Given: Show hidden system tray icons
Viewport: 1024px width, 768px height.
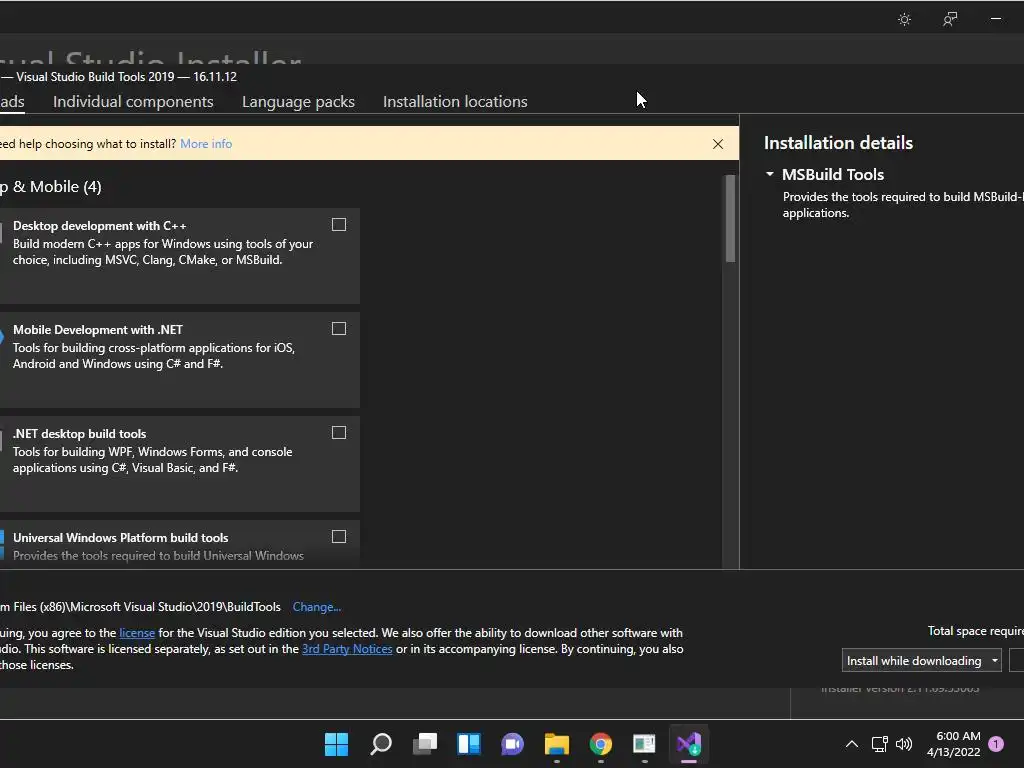Looking at the screenshot, I should (852, 744).
